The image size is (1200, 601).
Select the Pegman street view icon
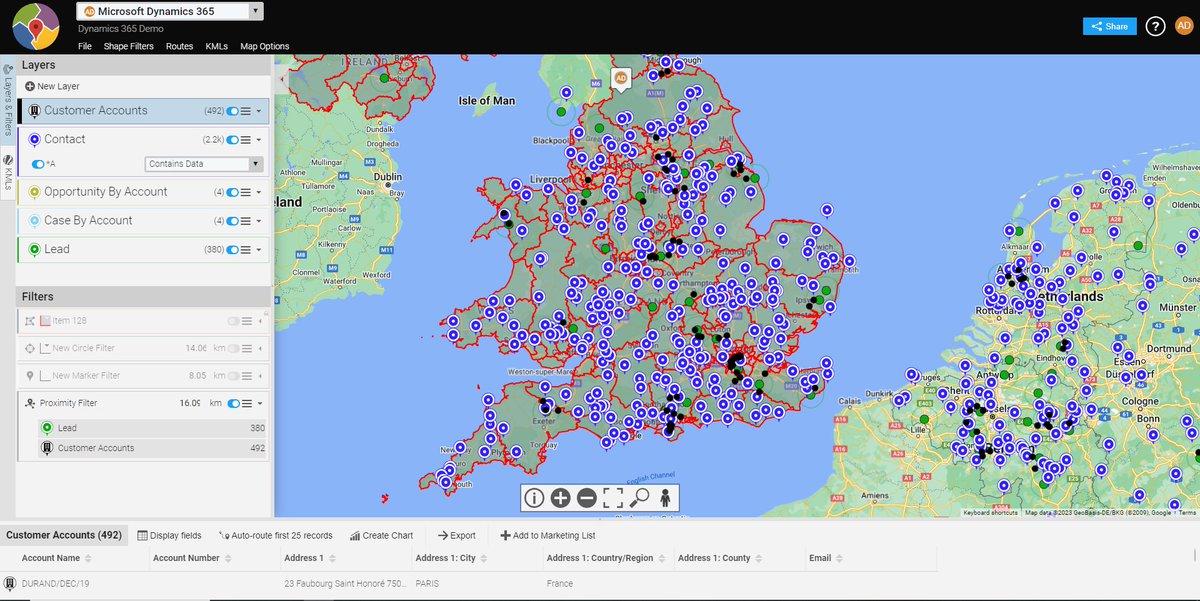pos(665,497)
